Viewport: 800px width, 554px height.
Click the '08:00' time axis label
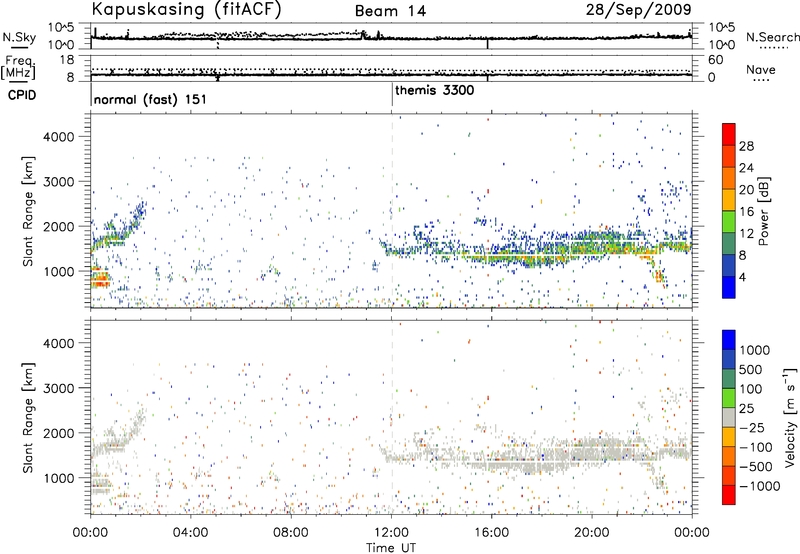291,533
